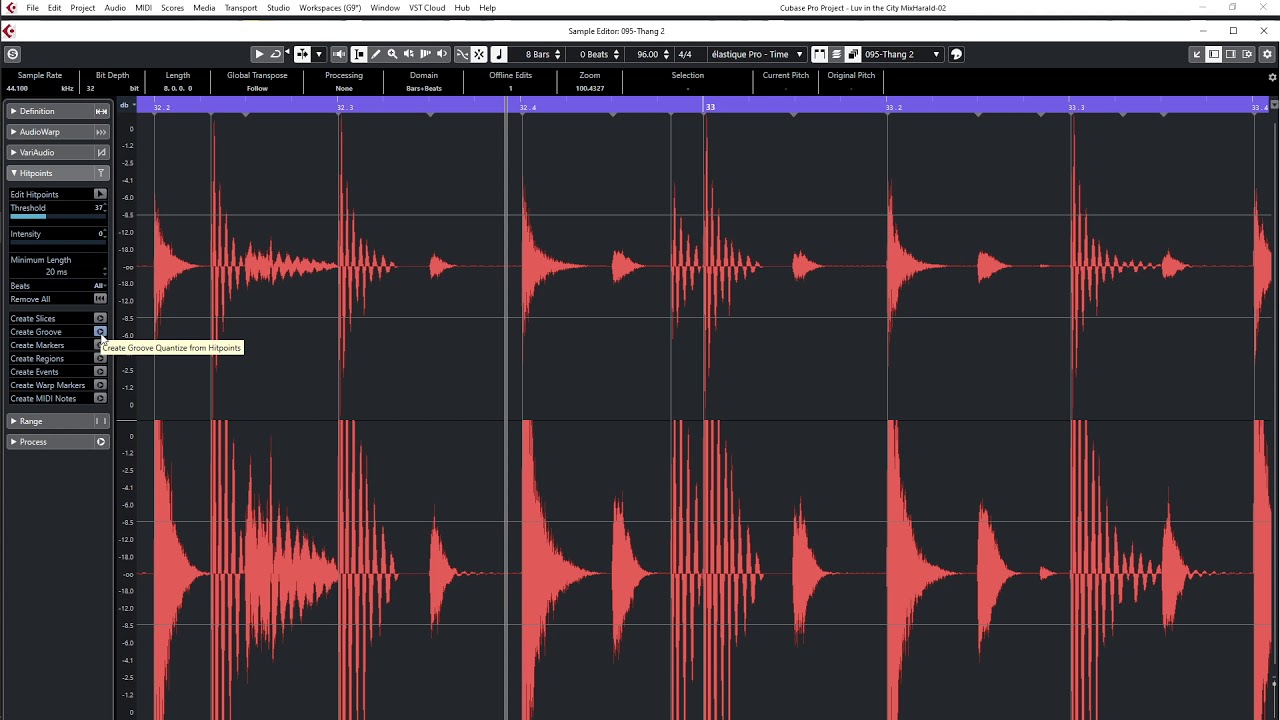Open the VST Cloud menu
Image resolution: width=1280 pixels, height=720 pixels.
point(427,8)
